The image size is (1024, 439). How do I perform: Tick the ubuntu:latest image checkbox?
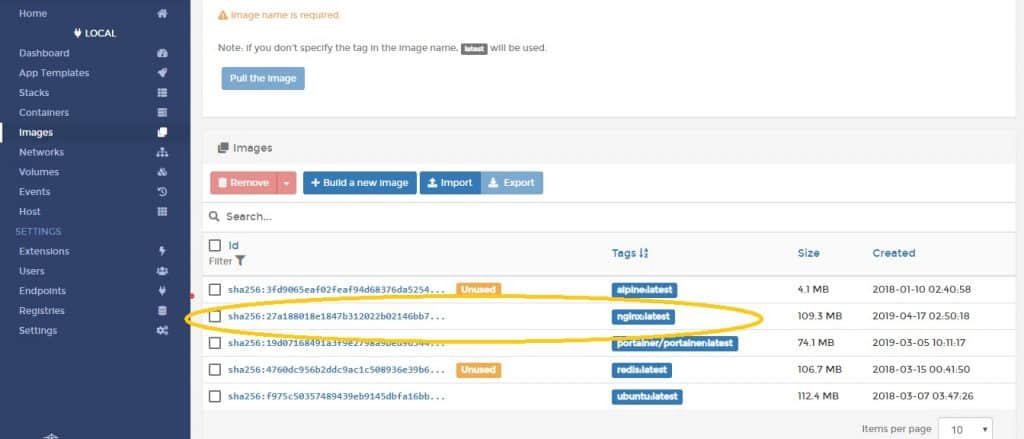(x=214, y=396)
